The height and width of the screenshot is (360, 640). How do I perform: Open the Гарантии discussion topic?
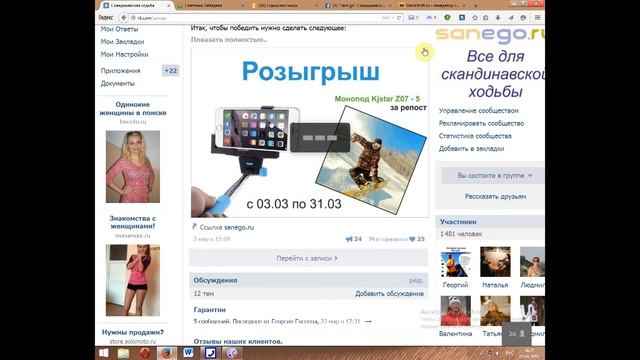(x=209, y=310)
